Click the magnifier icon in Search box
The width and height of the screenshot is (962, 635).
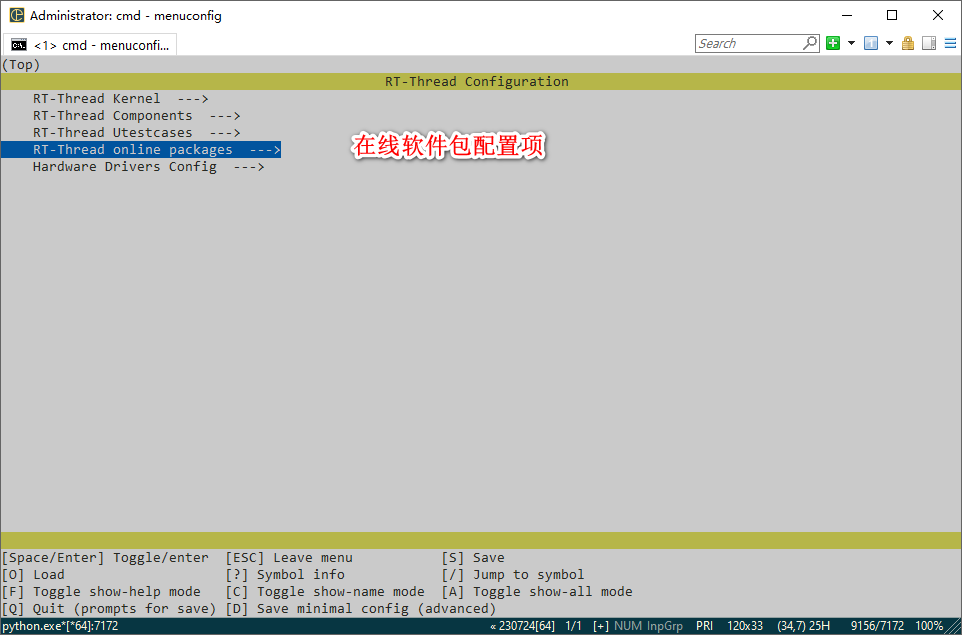[x=810, y=43]
